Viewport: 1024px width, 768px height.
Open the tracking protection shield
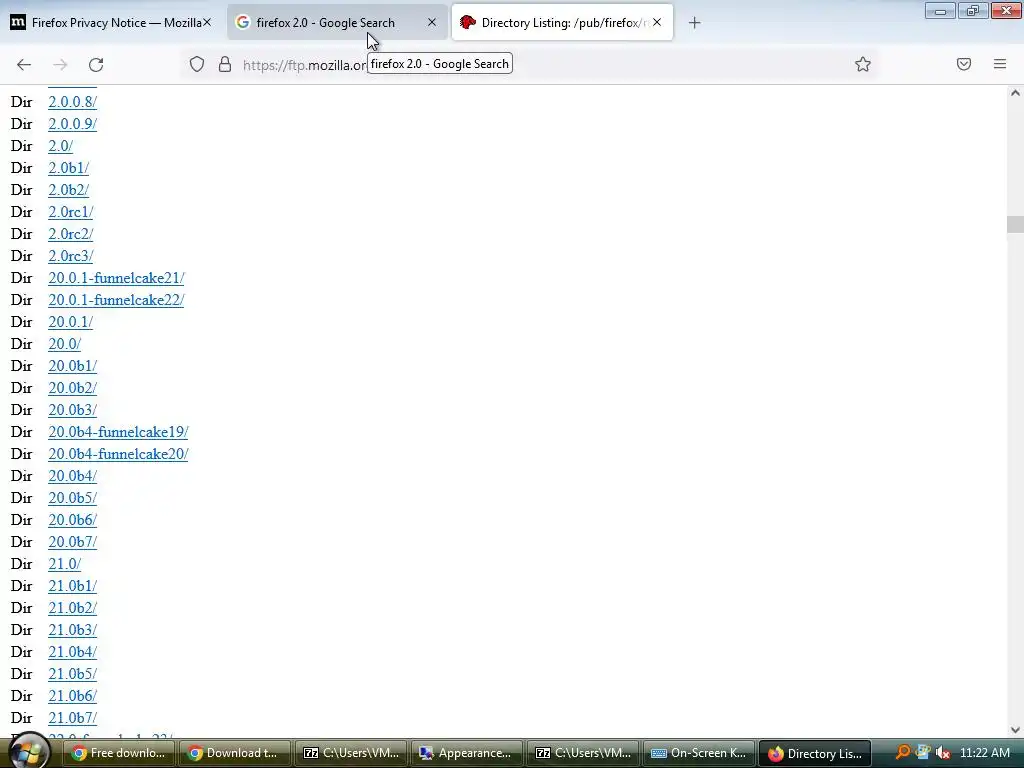197,64
